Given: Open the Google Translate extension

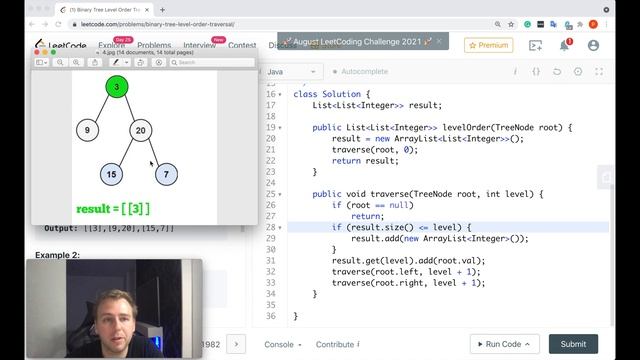Looking at the screenshot, I should pos(553,24).
